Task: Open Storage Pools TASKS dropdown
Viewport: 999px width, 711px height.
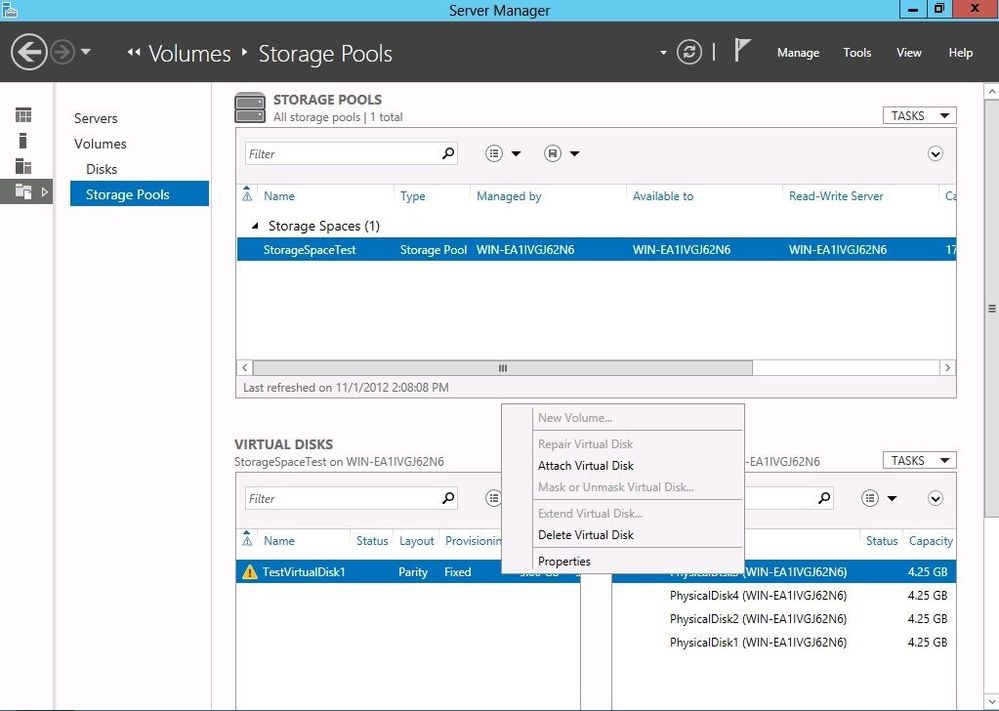Action: point(919,116)
